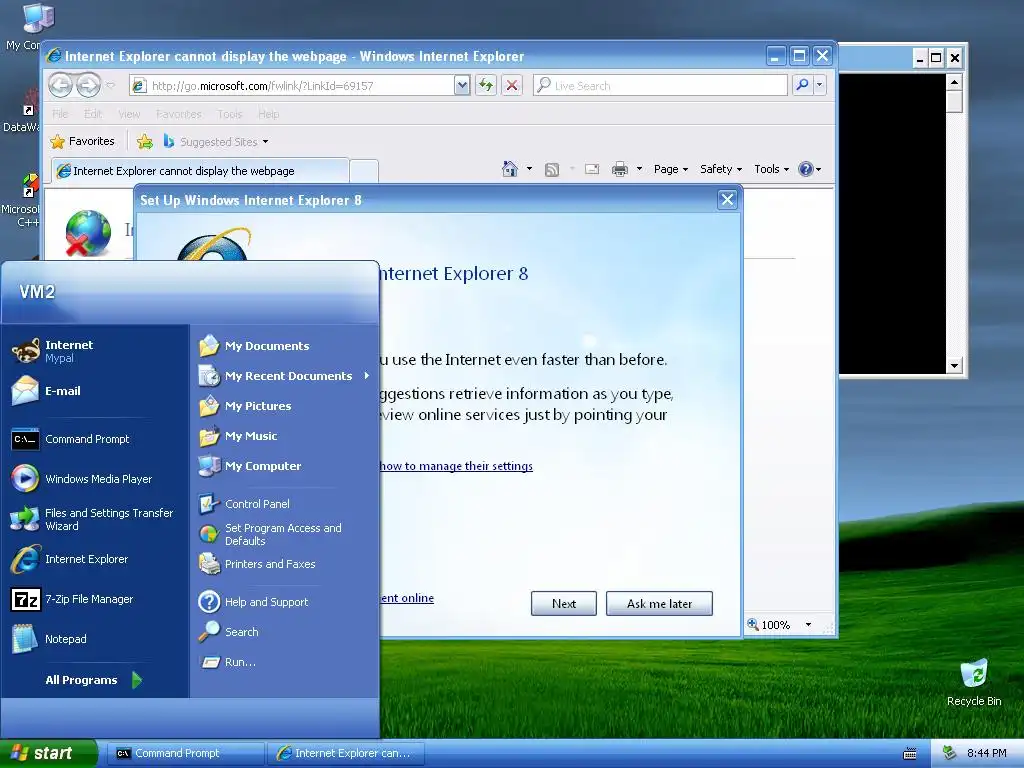The height and width of the screenshot is (768, 1024).
Task: Click the IE Forward navigation button
Action: [88, 85]
